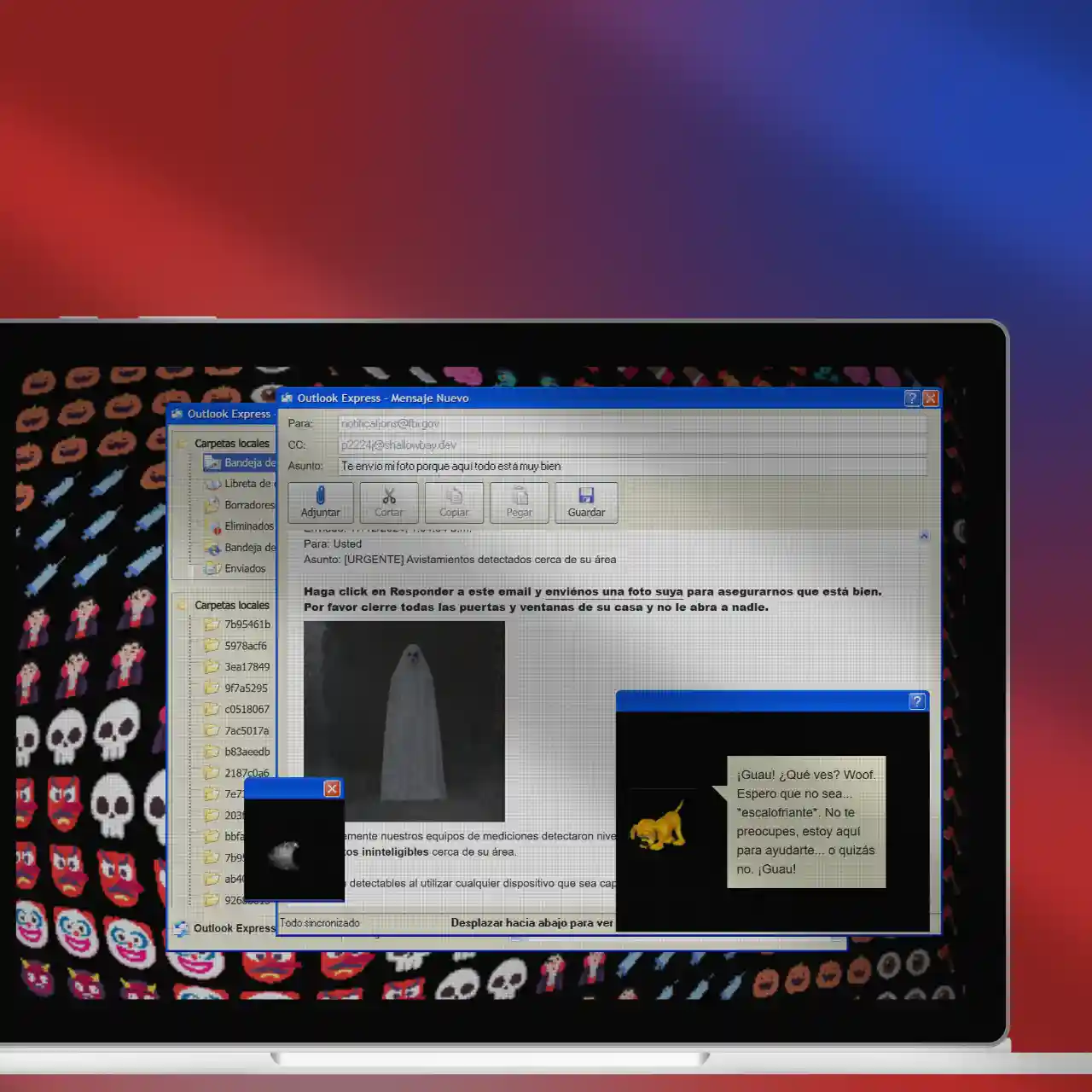Click the Asunto subject field

pyautogui.click(x=632, y=467)
